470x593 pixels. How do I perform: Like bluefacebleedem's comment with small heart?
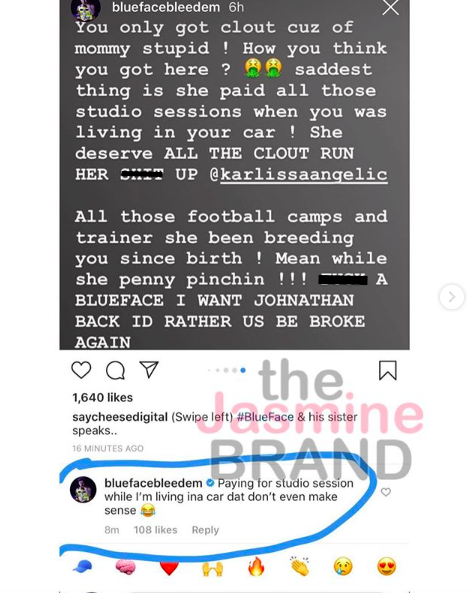(x=386, y=492)
